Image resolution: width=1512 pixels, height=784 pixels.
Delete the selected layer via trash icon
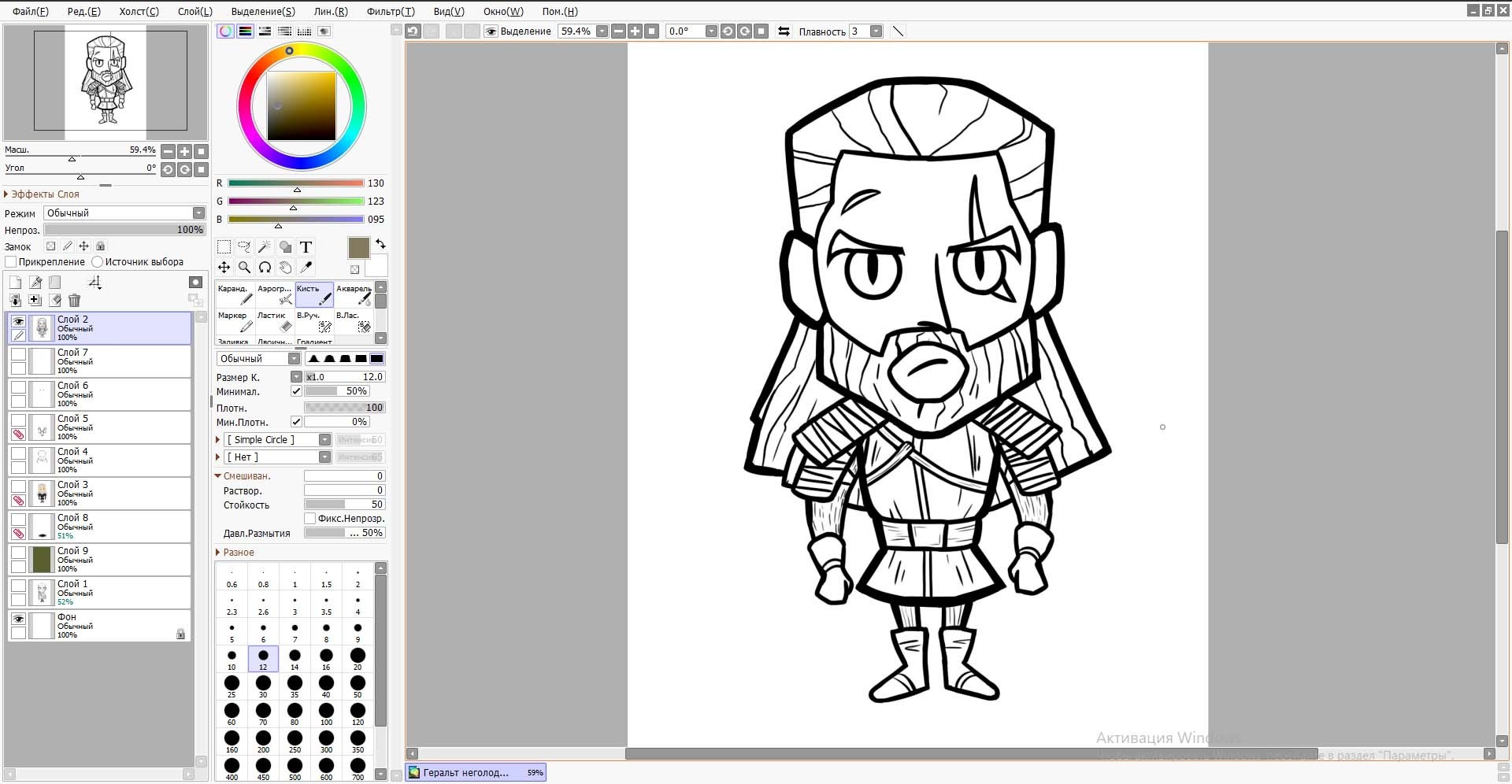75,300
